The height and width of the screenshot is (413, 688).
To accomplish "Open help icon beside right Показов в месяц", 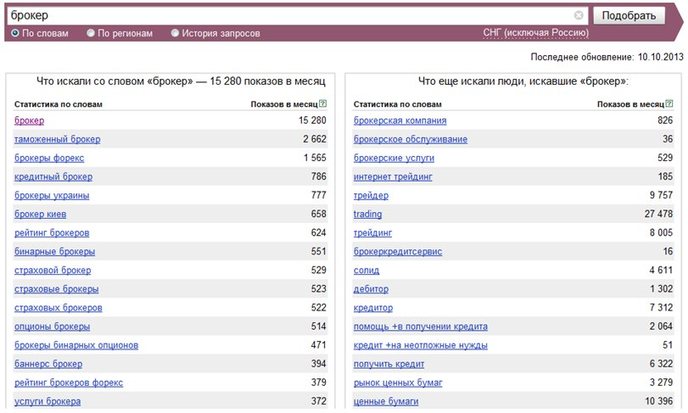I will coord(669,104).
